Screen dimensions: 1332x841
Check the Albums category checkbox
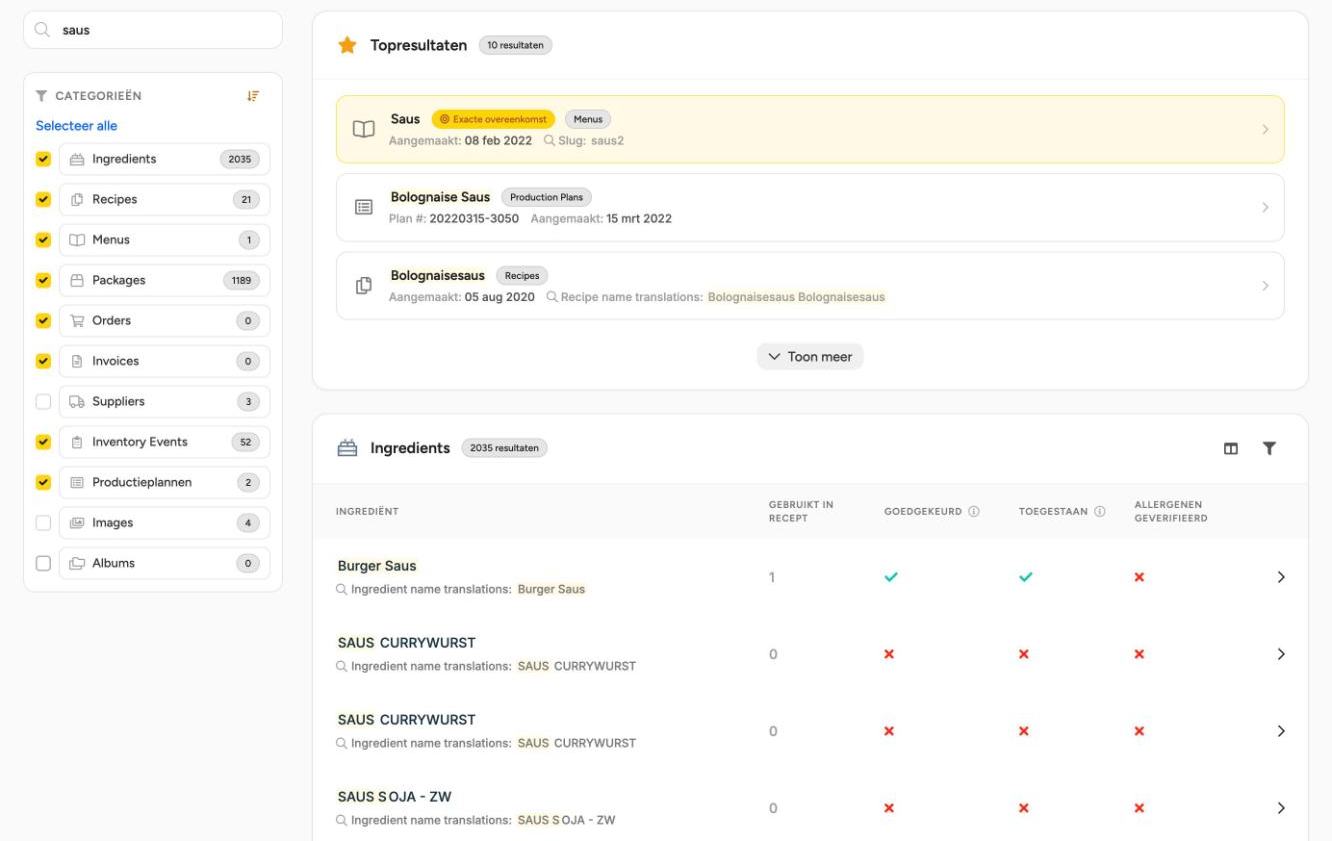click(x=43, y=563)
